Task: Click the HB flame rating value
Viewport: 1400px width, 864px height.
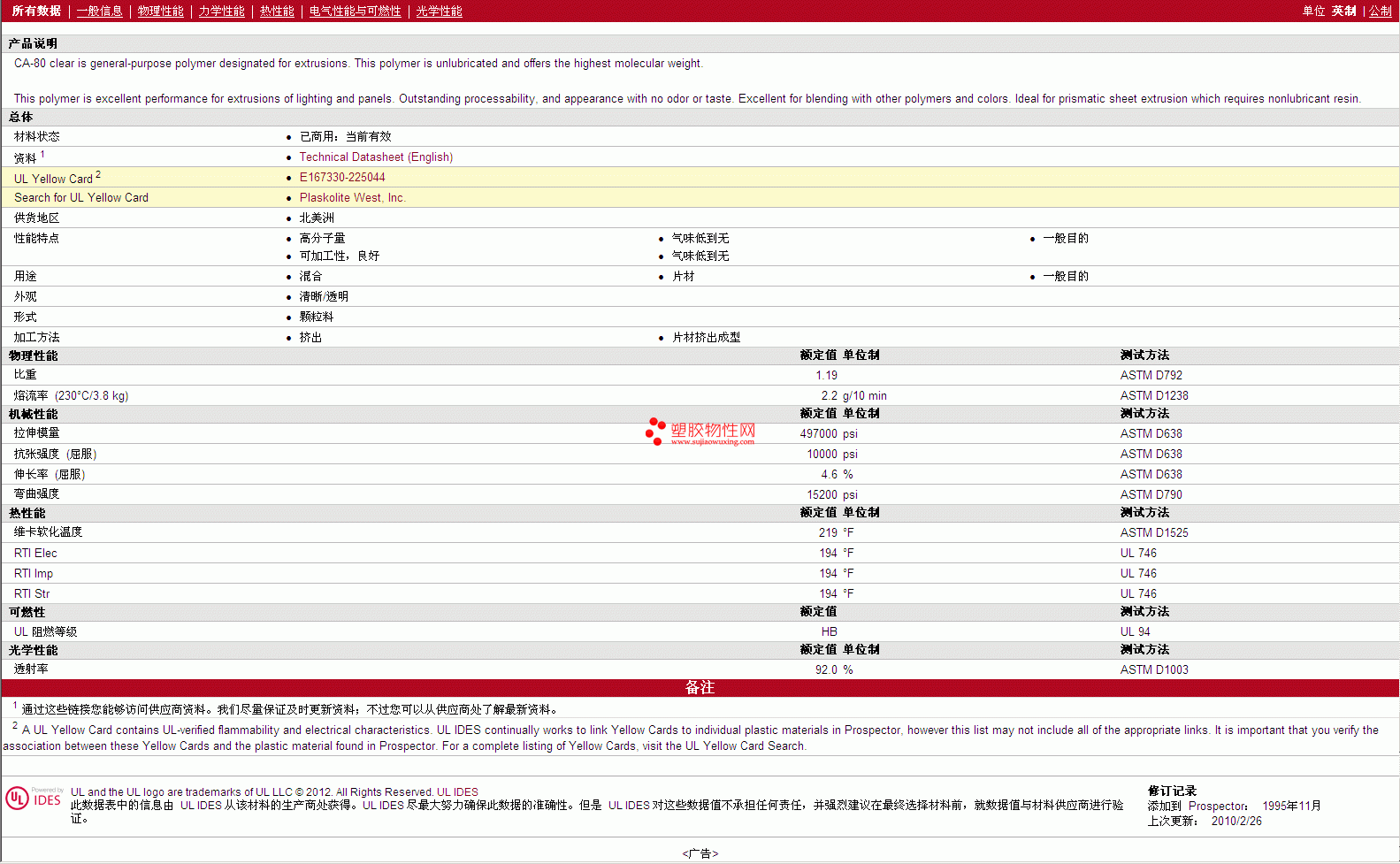Action: (829, 631)
